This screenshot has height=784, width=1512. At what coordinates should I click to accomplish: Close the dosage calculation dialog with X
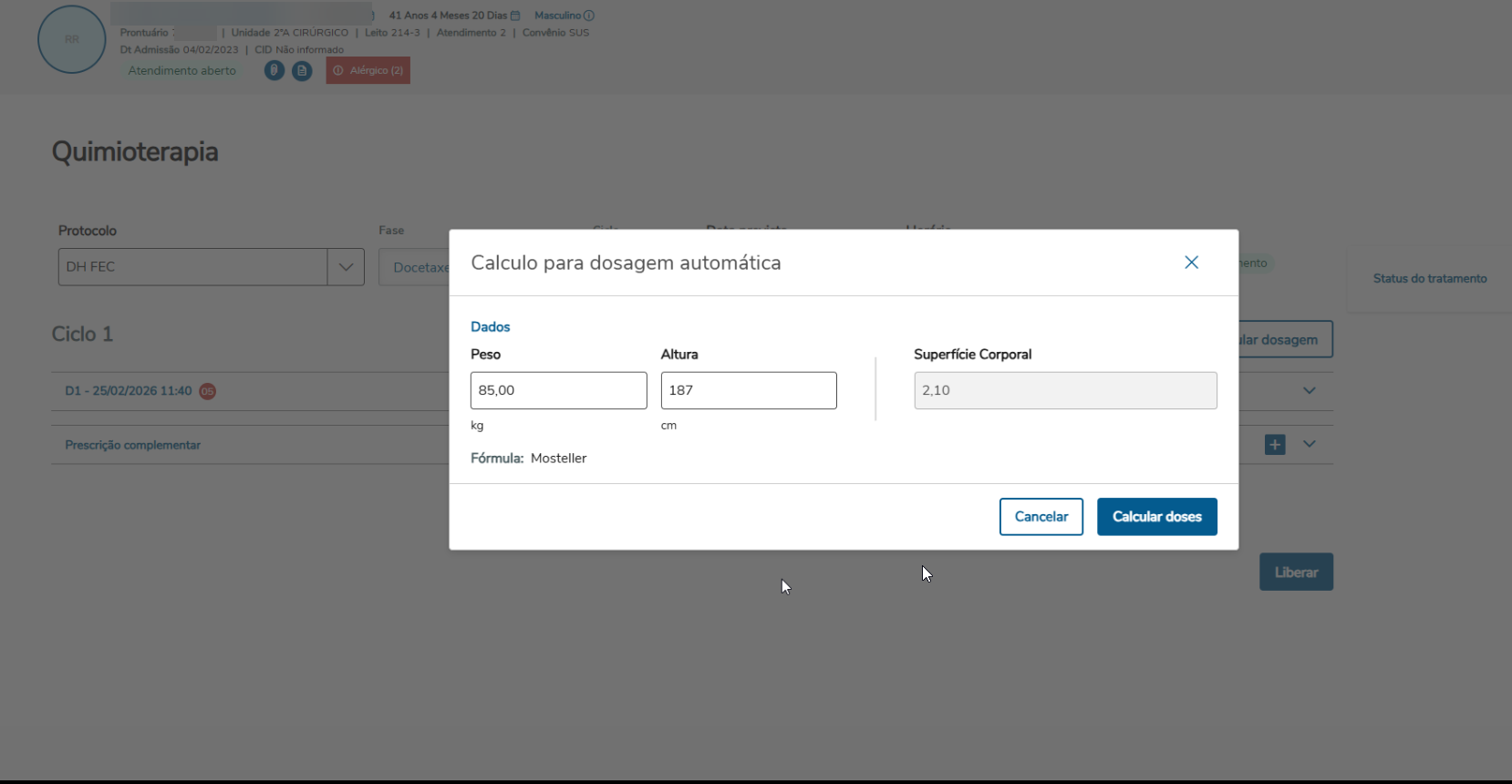[x=1191, y=263]
